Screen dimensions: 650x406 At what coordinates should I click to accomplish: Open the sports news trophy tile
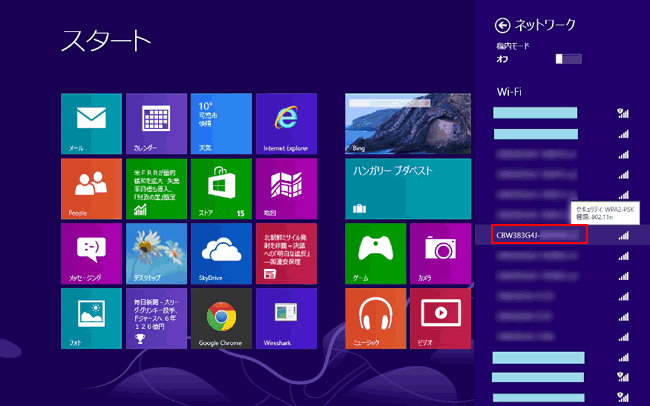pos(156,318)
